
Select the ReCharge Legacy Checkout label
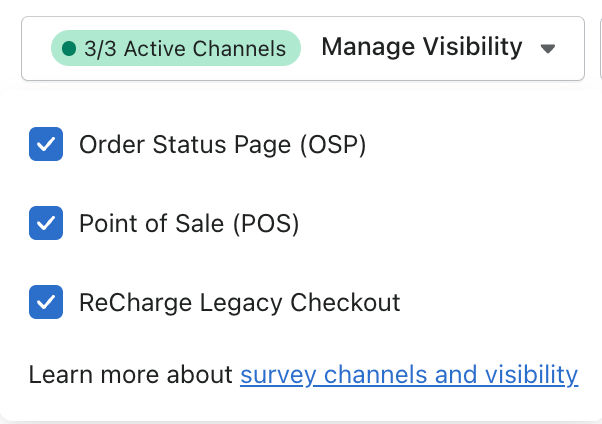pyautogui.click(x=239, y=301)
